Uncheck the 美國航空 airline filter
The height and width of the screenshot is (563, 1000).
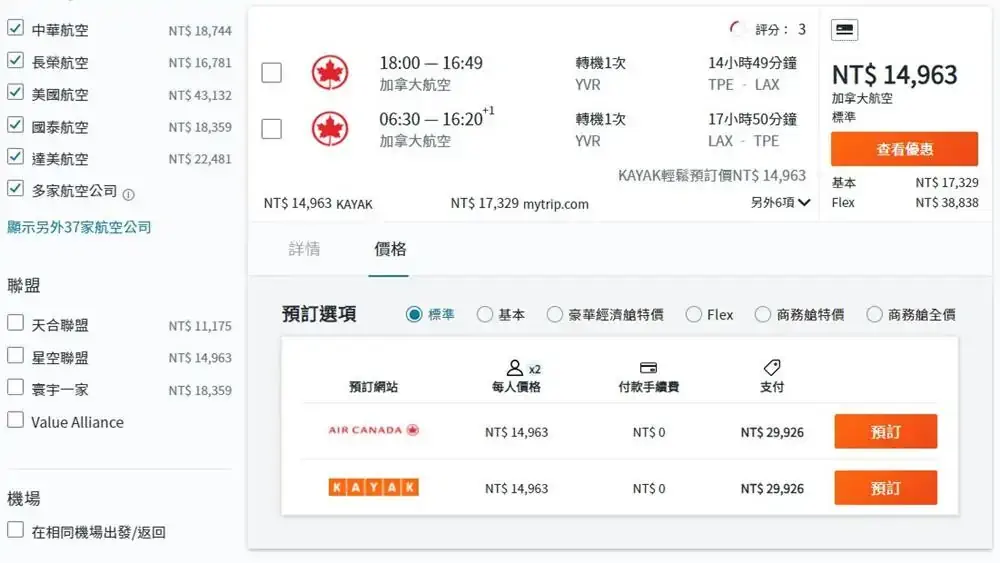(x=15, y=92)
